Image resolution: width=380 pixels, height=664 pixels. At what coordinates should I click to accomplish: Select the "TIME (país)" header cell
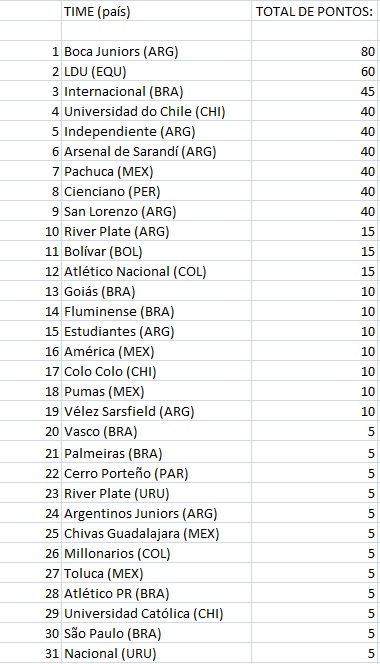tap(156, 11)
